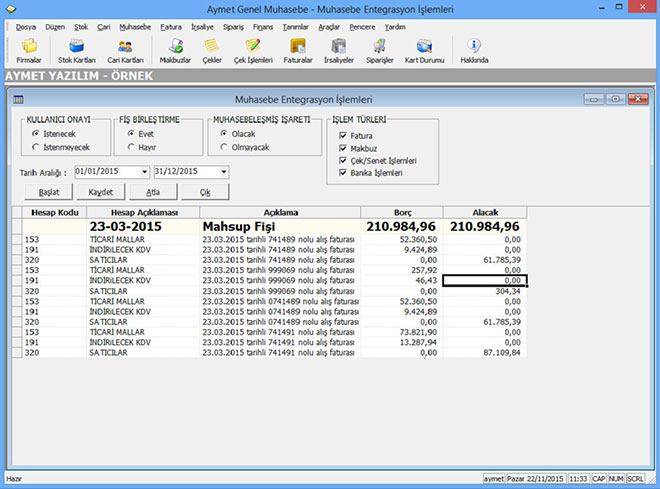Open the İrsaliyeler toolbar icon

point(339,50)
